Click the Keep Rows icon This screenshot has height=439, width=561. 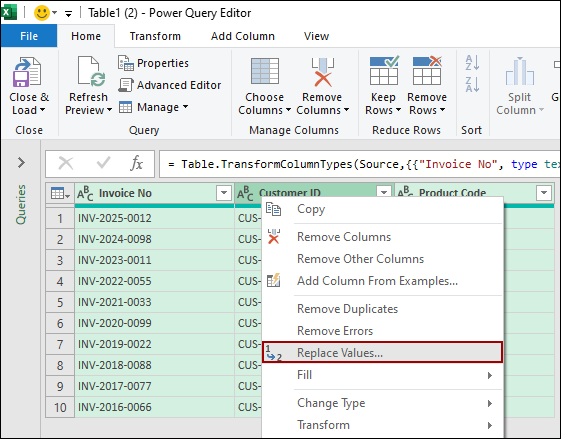click(x=384, y=70)
